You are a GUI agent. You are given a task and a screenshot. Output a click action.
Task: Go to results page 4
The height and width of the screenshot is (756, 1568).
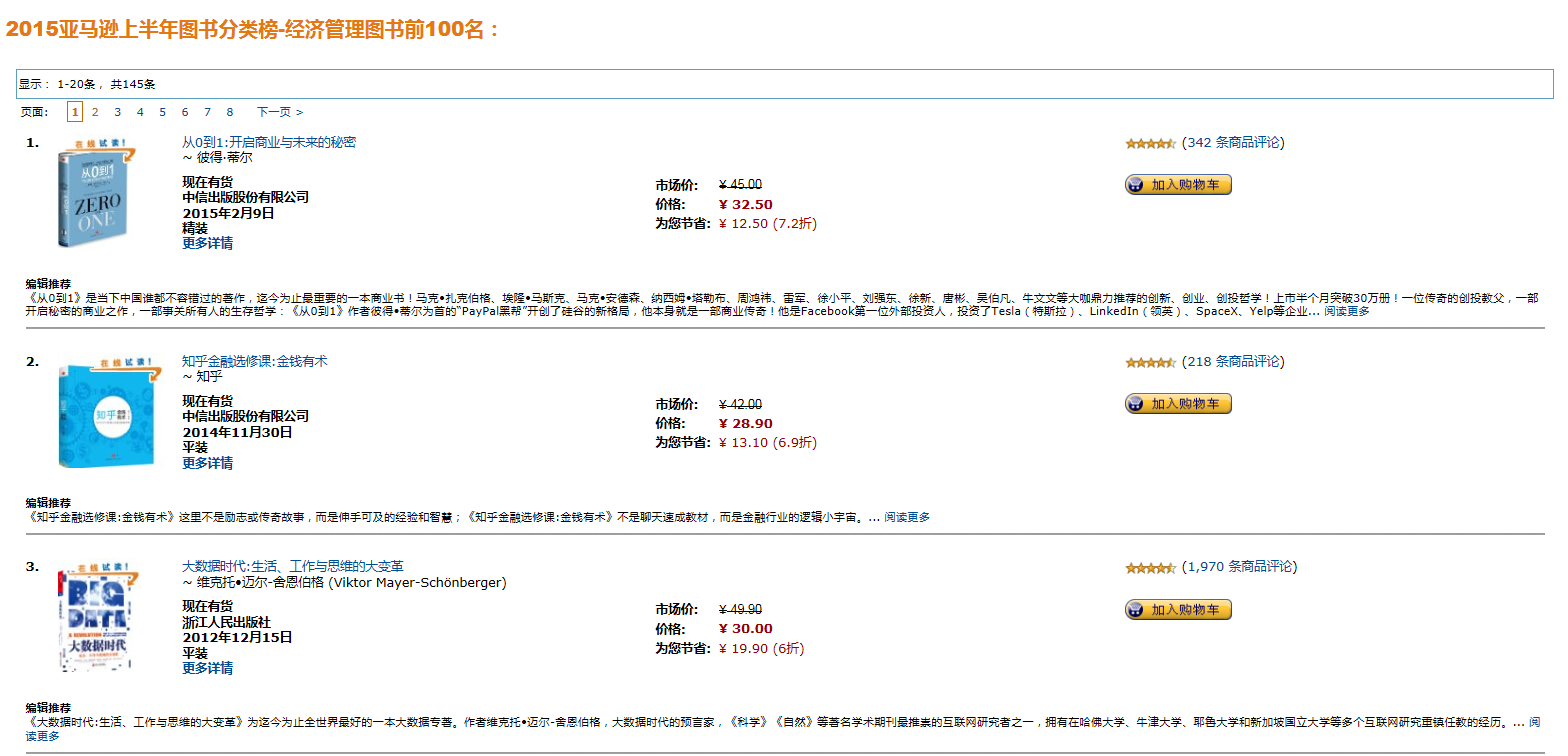coord(140,112)
